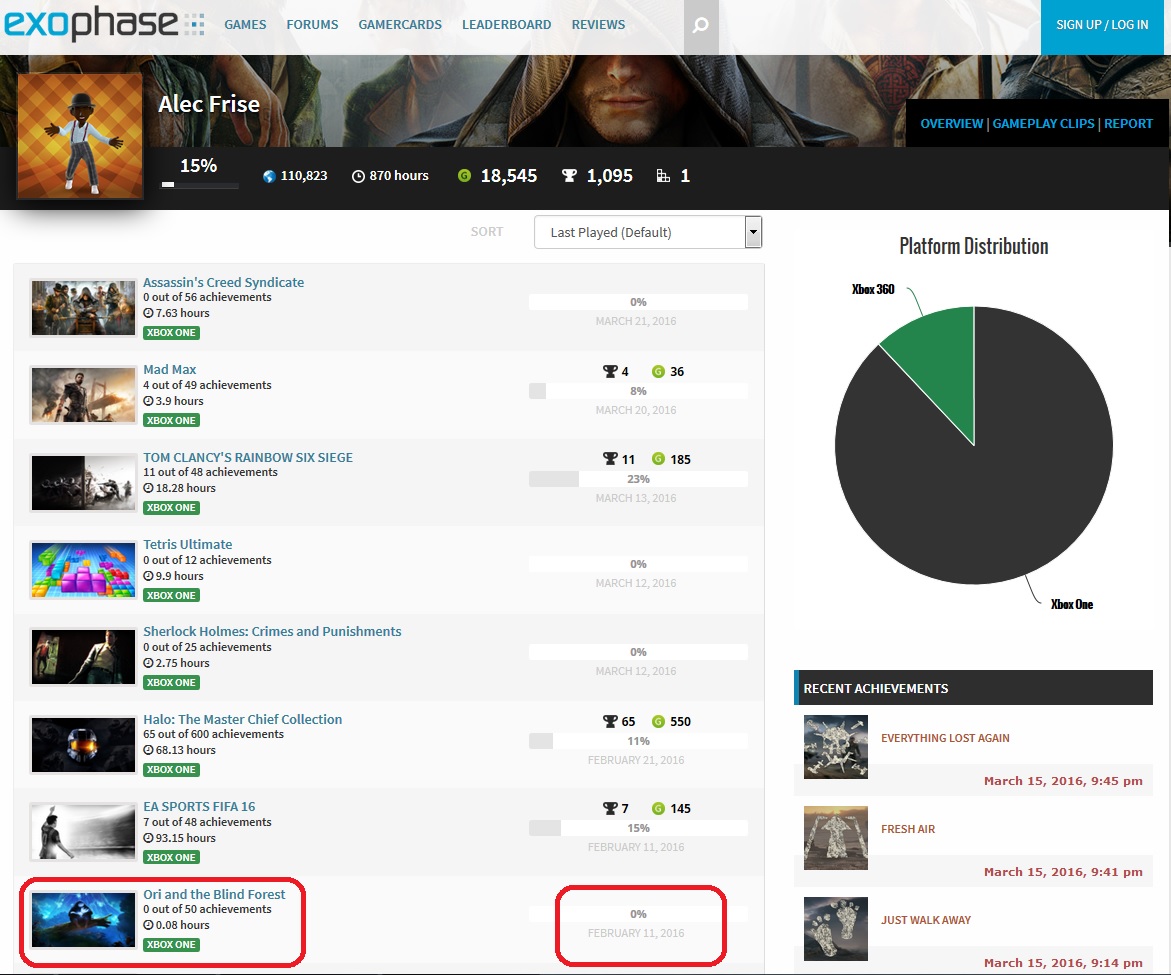Click the gamerscore icon in Rainbow Six Siege row
The height and width of the screenshot is (975, 1171).
point(658,459)
